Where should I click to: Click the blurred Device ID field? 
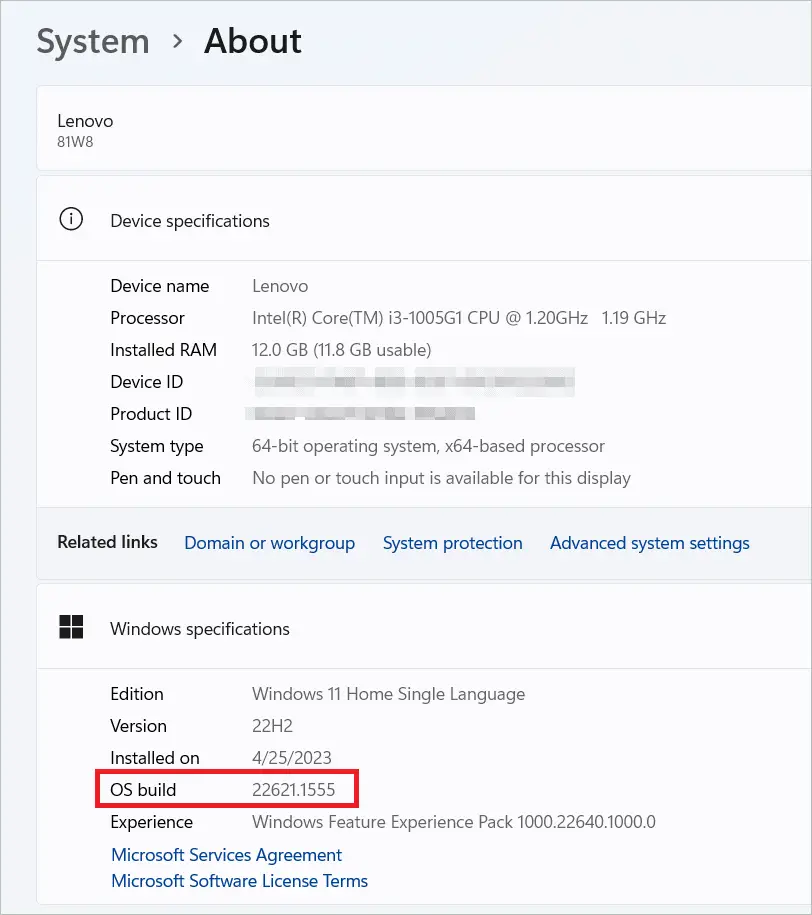[x=414, y=382]
